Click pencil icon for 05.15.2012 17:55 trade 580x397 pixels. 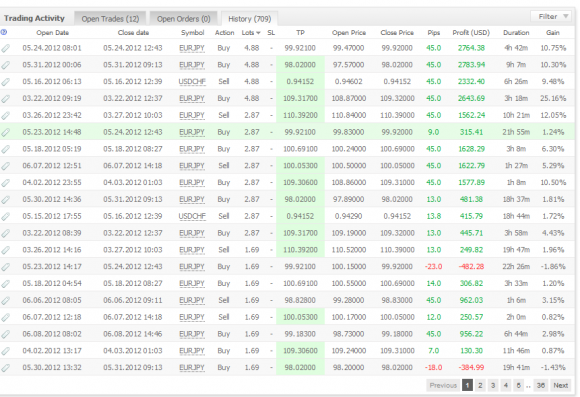point(6,216)
